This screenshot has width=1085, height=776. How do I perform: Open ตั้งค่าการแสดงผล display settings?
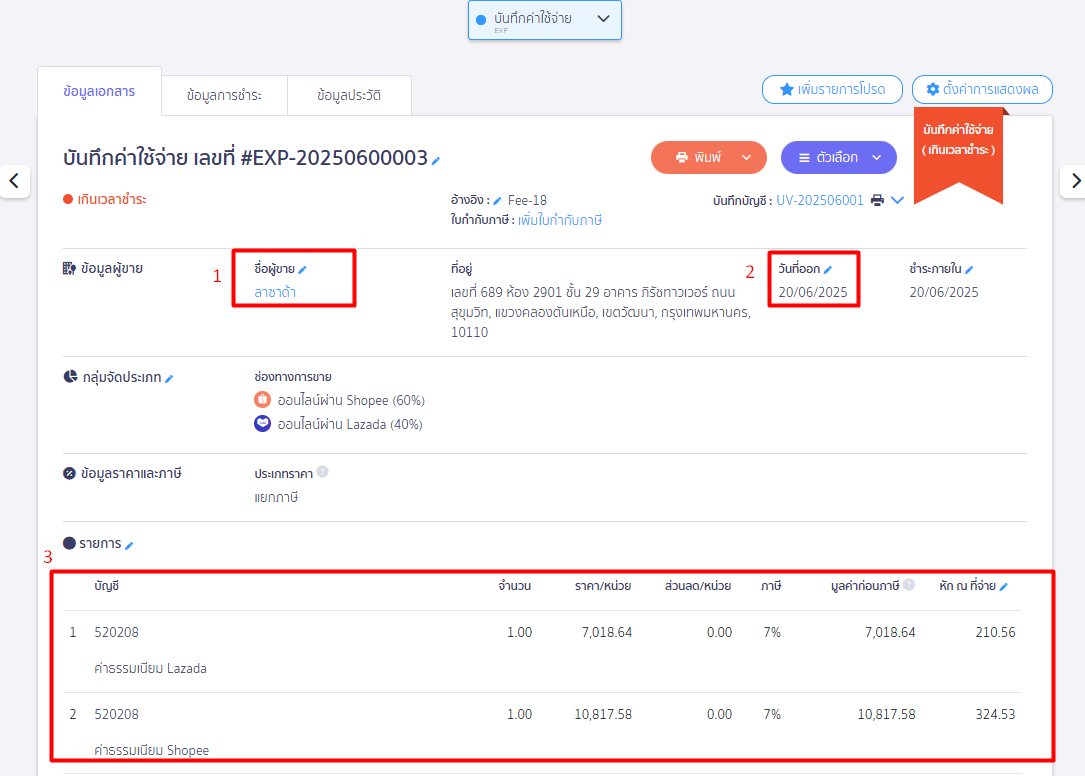pyautogui.click(x=982, y=89)
